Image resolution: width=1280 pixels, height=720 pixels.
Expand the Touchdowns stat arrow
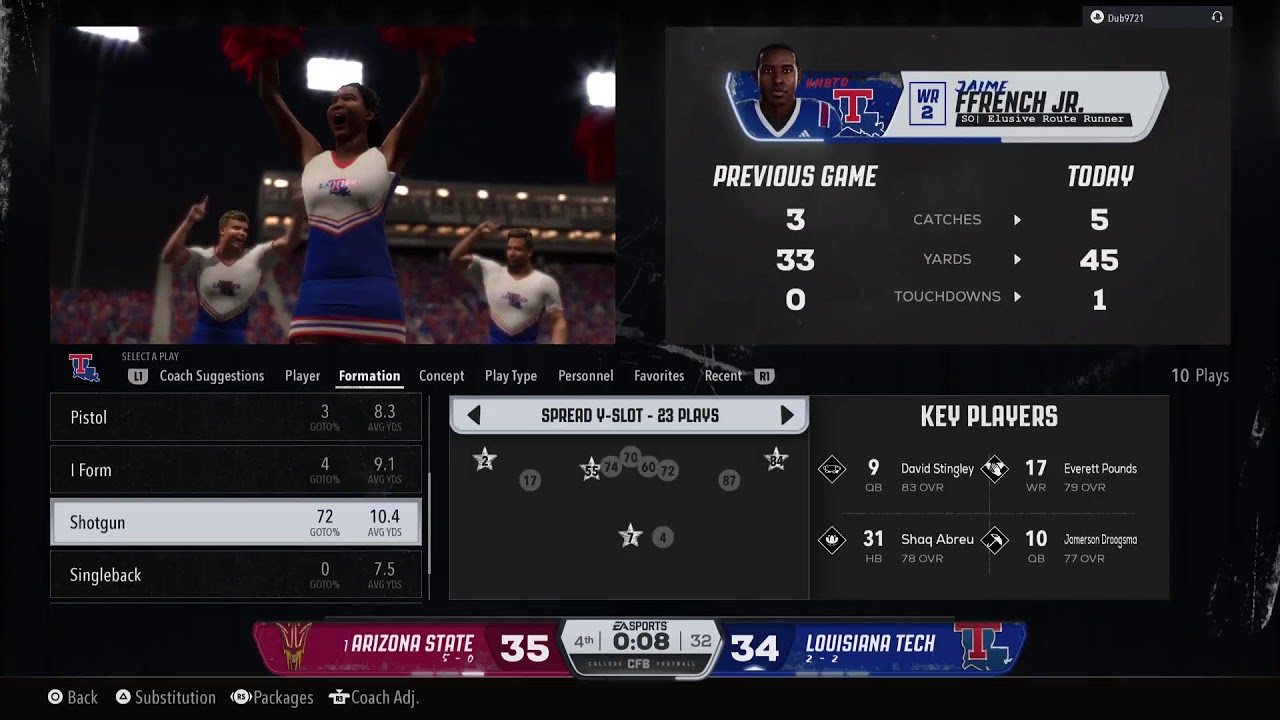pyautogui.click(x=1017, y=297)
